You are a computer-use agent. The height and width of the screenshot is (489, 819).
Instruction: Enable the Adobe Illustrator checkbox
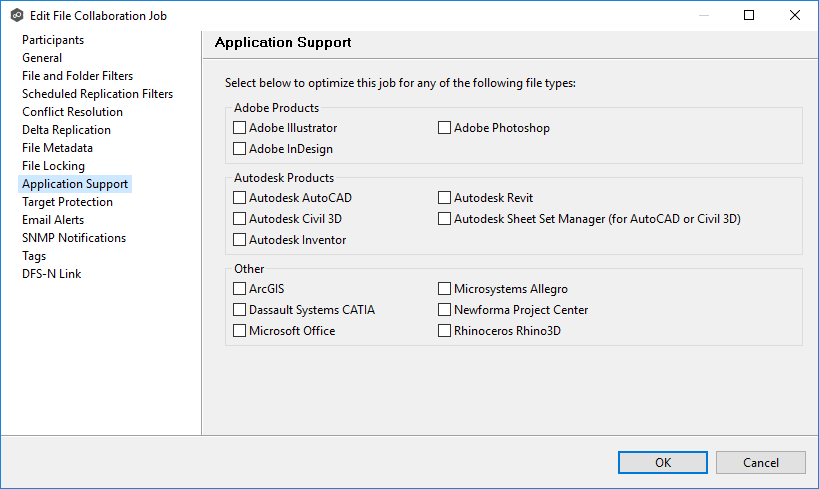point(240,128)
